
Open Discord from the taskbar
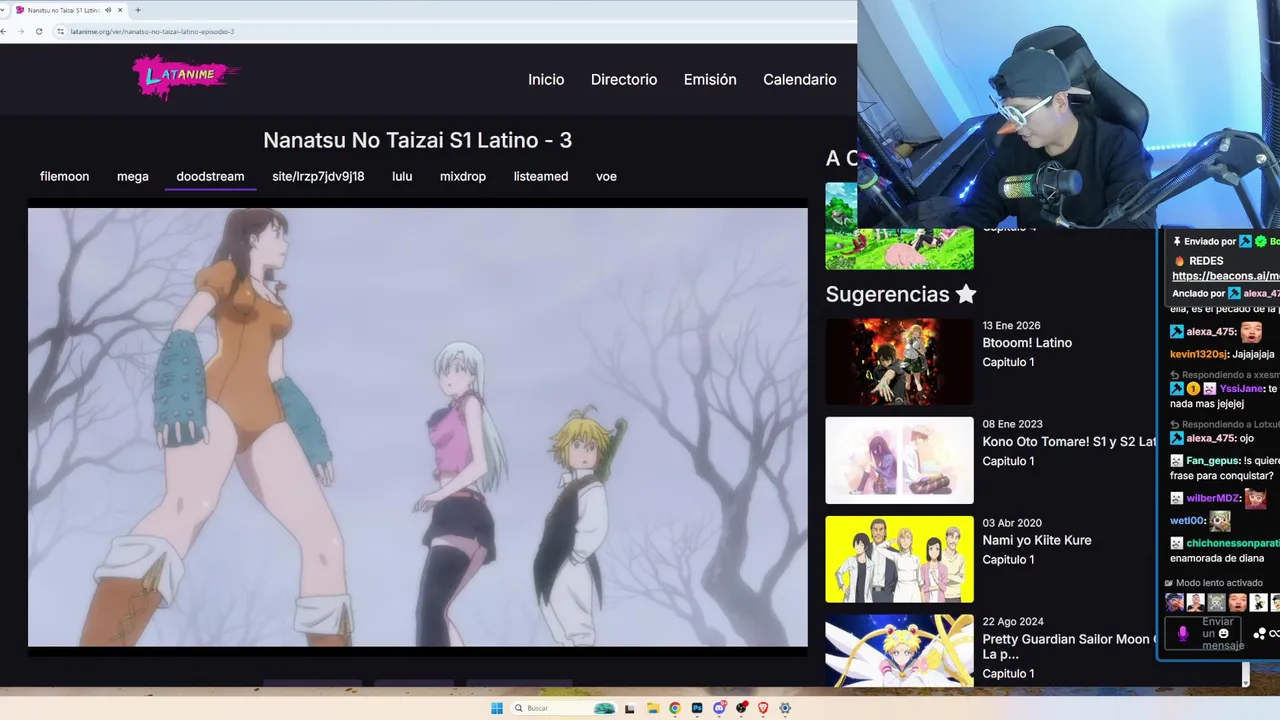(719, 708)
